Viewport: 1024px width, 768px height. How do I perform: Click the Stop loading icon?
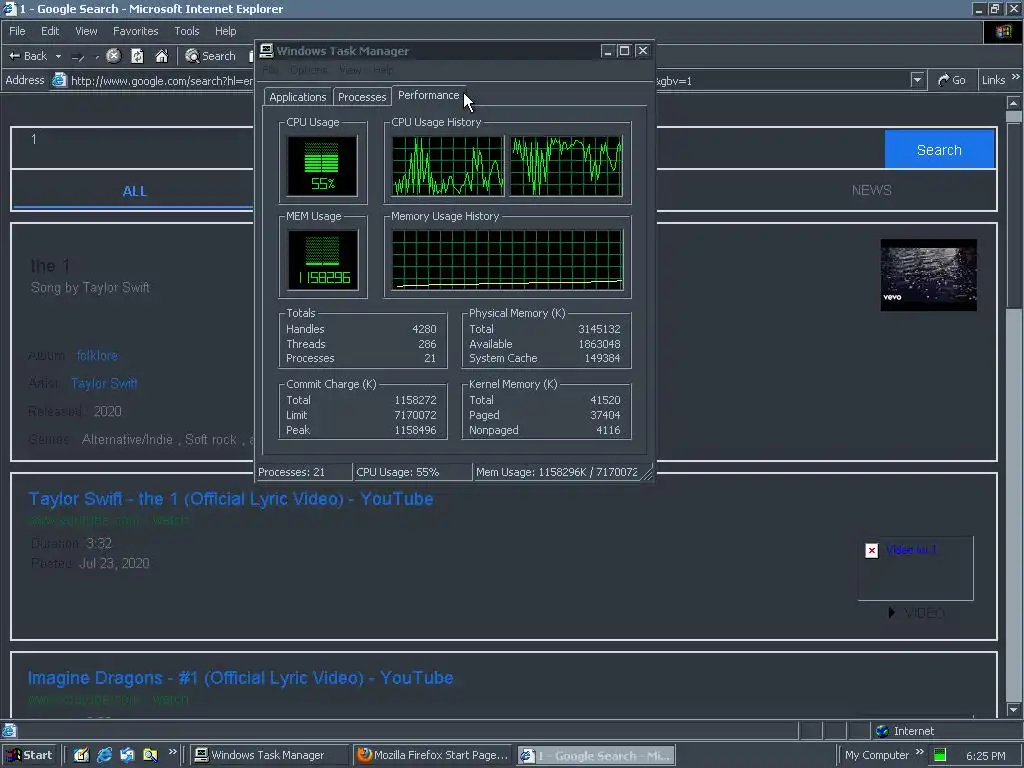click(x=114, y=56)
